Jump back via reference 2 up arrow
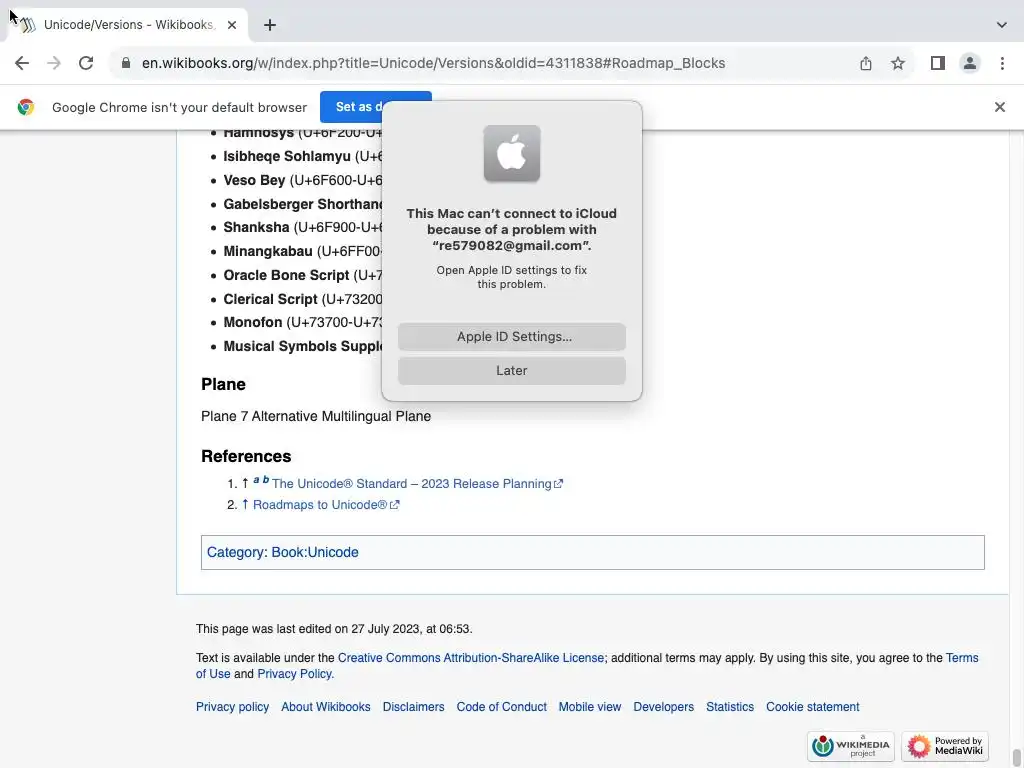1024x768 pixels. [x=245, y=504]
